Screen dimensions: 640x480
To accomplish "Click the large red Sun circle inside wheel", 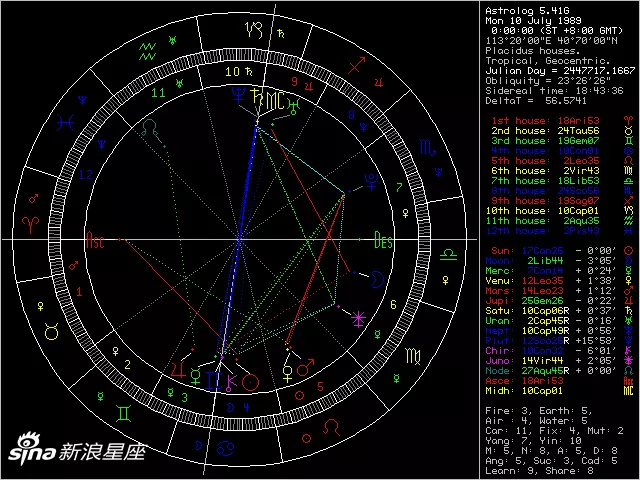I will point(250,382).
